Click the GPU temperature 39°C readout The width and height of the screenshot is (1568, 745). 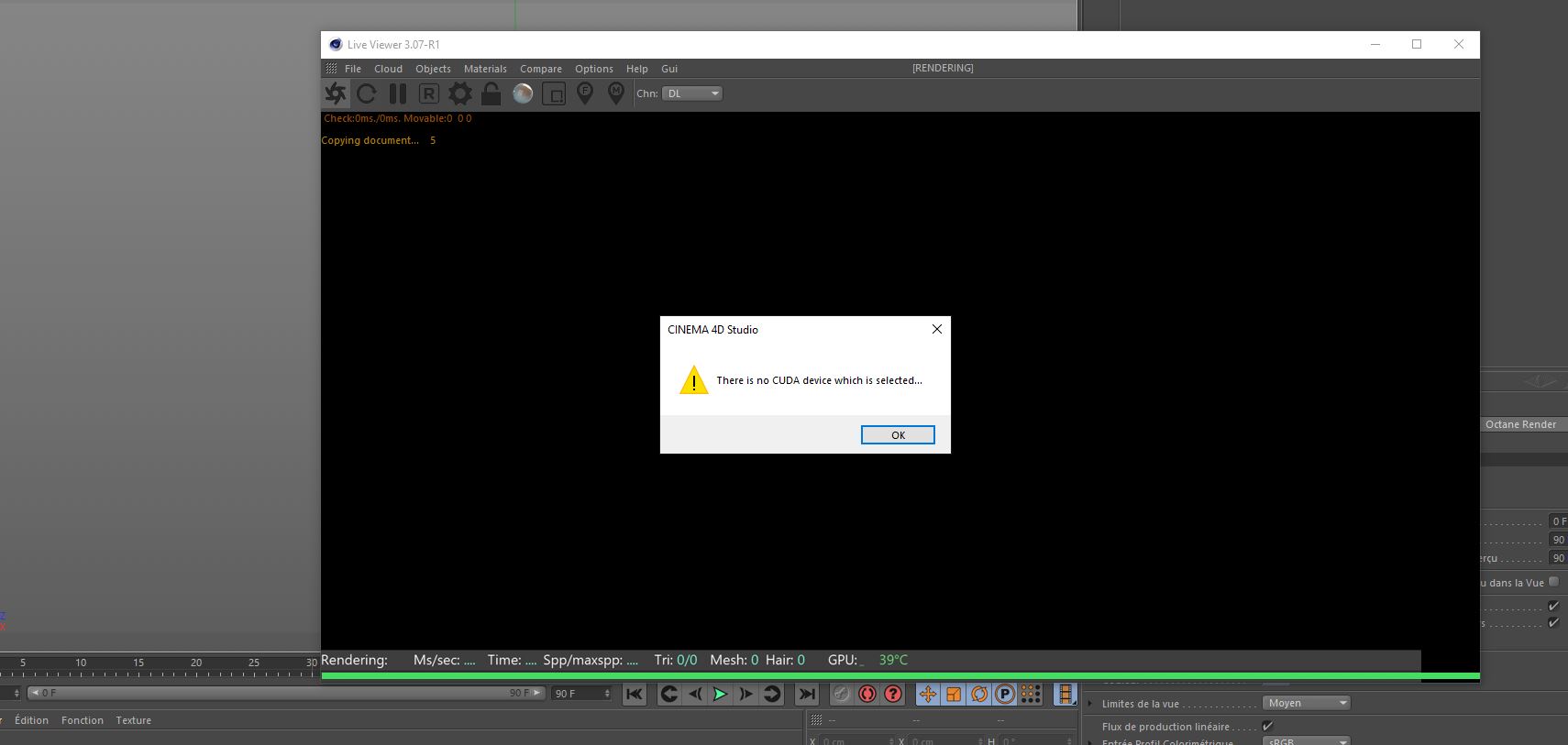pyautogui.click(x=893, y=660)
